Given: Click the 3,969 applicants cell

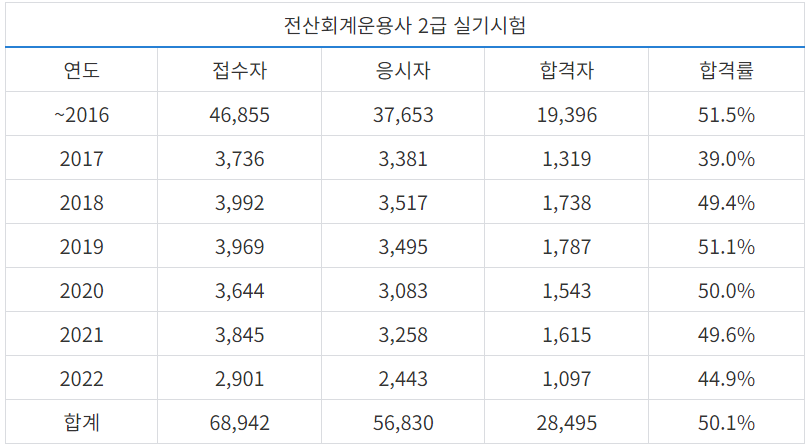Looking at the screenshot, I should [240, 247].
